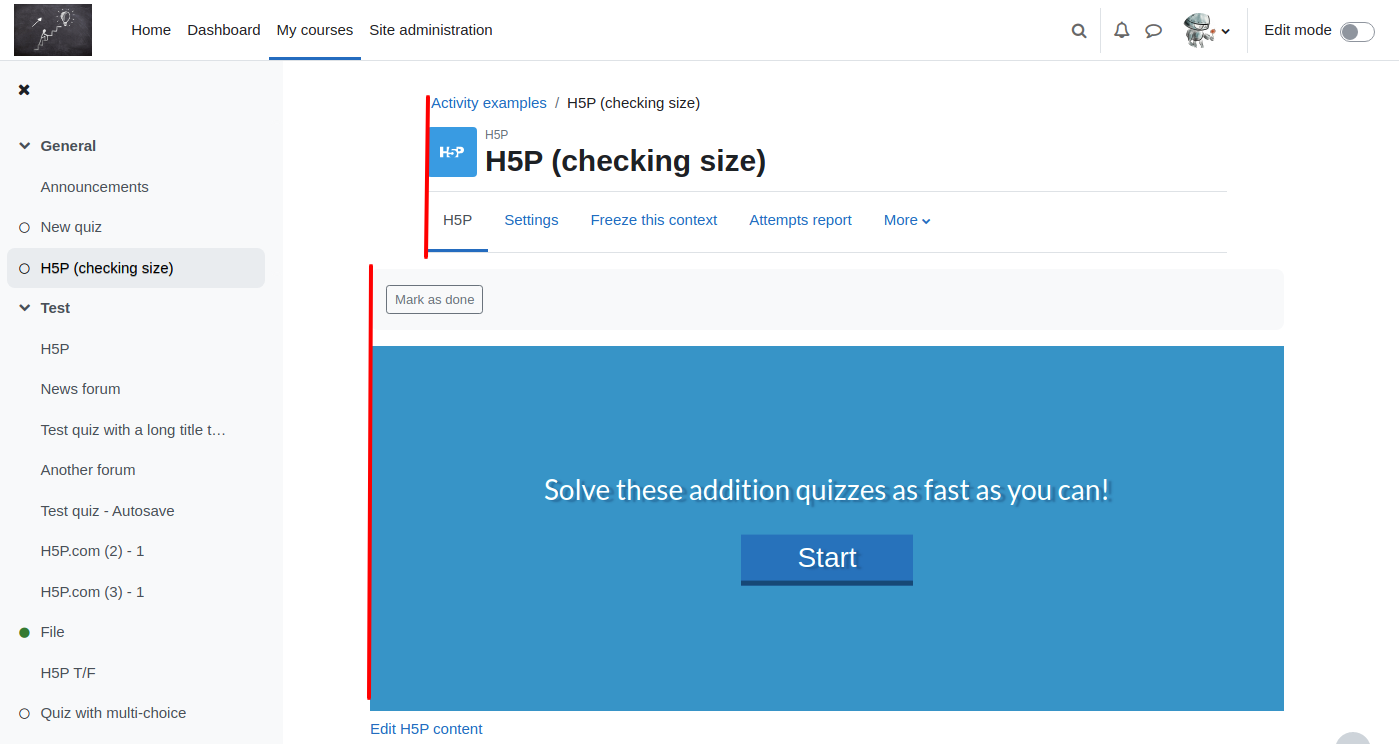Click completion circle beside H5P (checking size)
This screenshot has height=744, width=1399.
point(25,268)
